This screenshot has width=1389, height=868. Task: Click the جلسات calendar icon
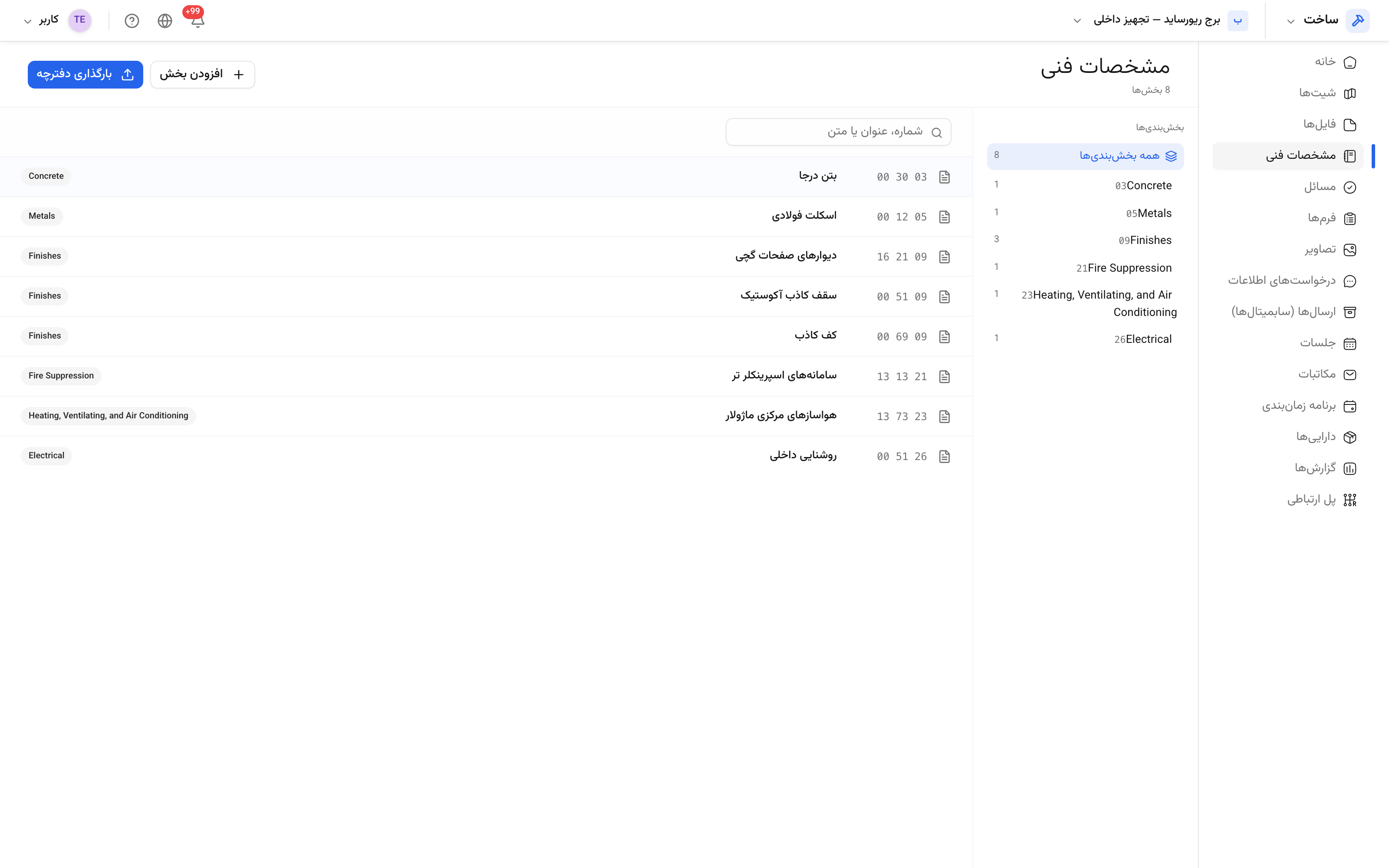click(1350, 343)
